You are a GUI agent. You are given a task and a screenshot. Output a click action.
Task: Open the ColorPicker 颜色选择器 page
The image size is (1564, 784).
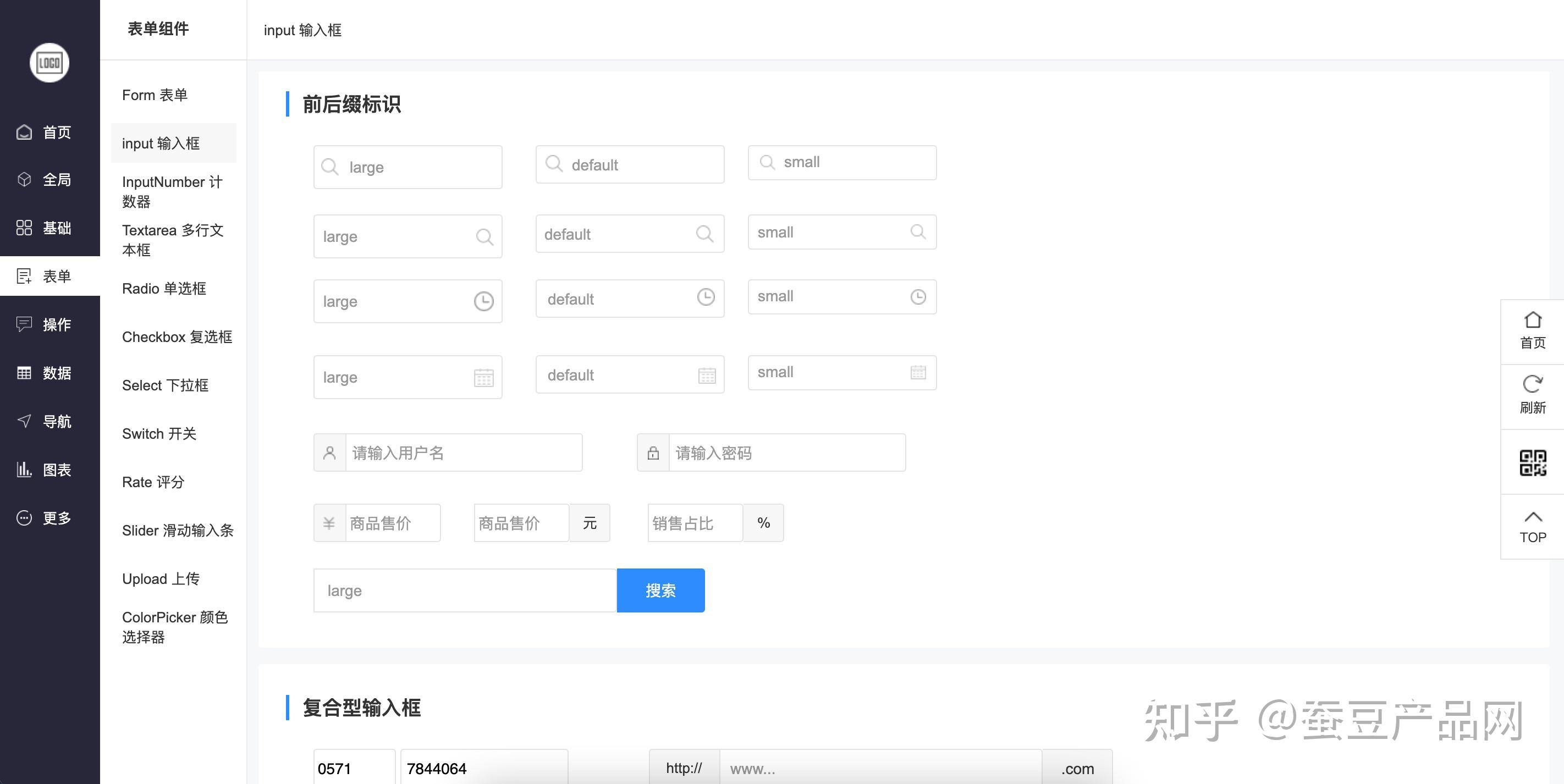pyautogui.click(x=175, y=627)
